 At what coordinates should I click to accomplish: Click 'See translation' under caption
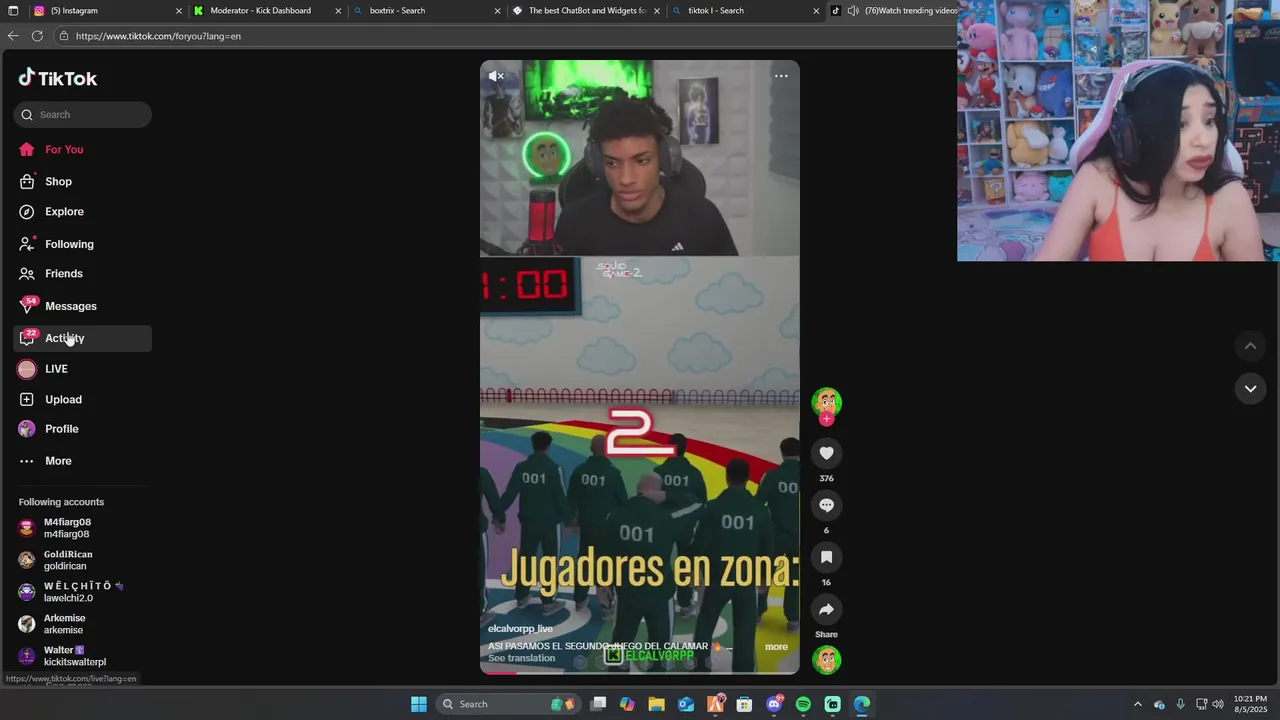pyautogui.click(x=521, y=658)
